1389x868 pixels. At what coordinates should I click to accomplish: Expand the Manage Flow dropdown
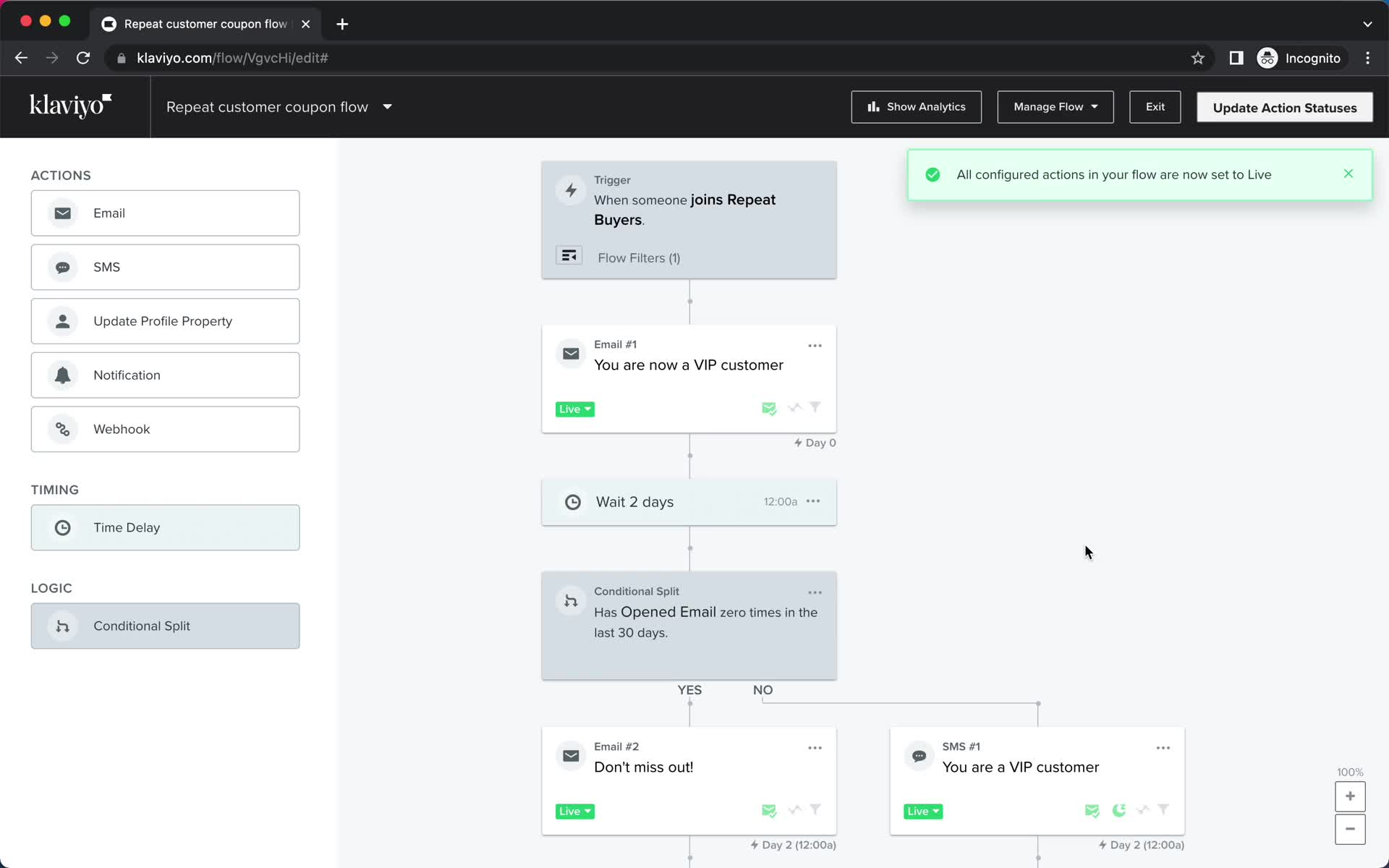[x=1055, y=107]
